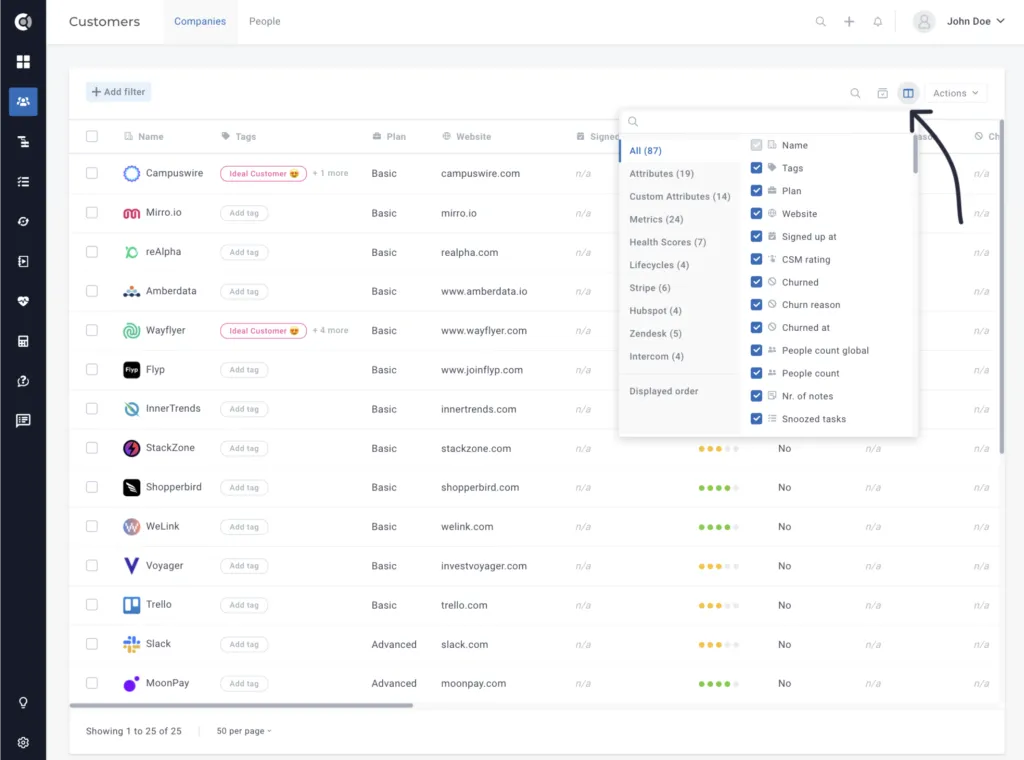1024x760 pixels.
Task: Expand Wayflyer's +4 more tags
Action: click(330, 330)
